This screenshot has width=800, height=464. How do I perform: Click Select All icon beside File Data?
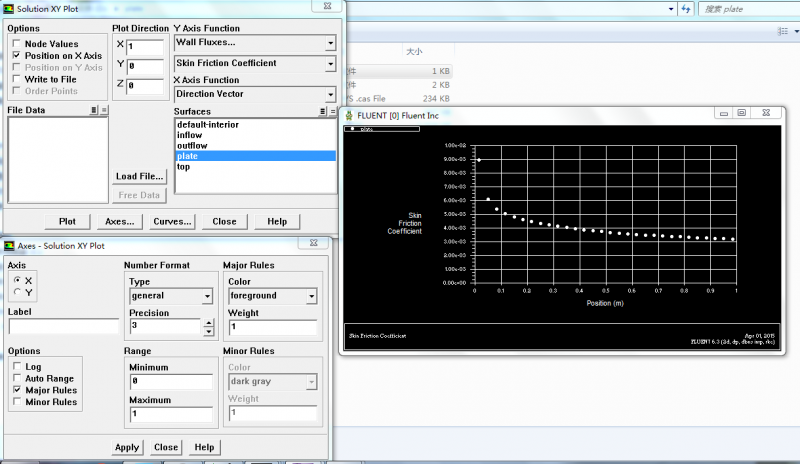coord(94,110)
